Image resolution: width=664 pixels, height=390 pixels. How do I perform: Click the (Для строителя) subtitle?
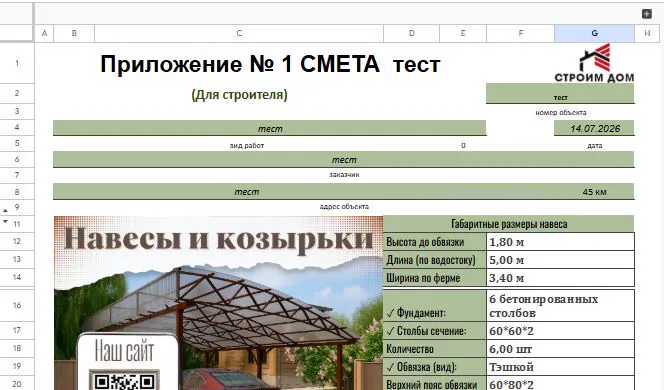point(239,94)
